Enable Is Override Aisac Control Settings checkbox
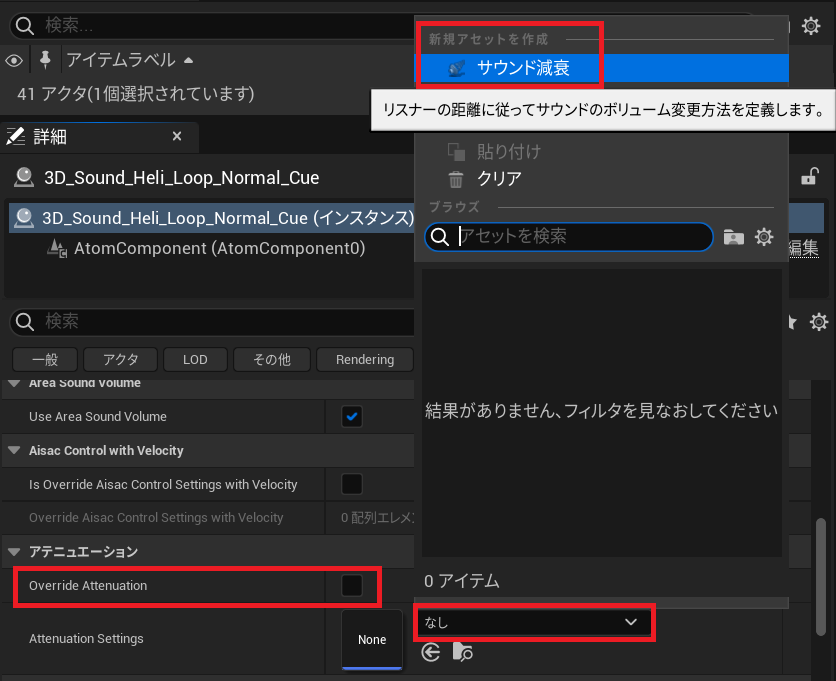This screenshot has height=681, width=836. (352, 484)
